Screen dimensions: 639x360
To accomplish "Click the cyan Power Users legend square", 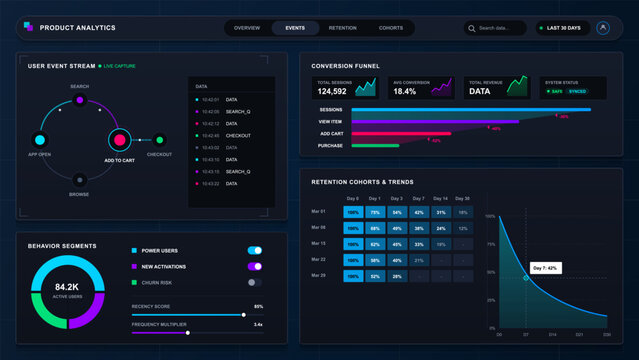I will (x=134, y=250).
